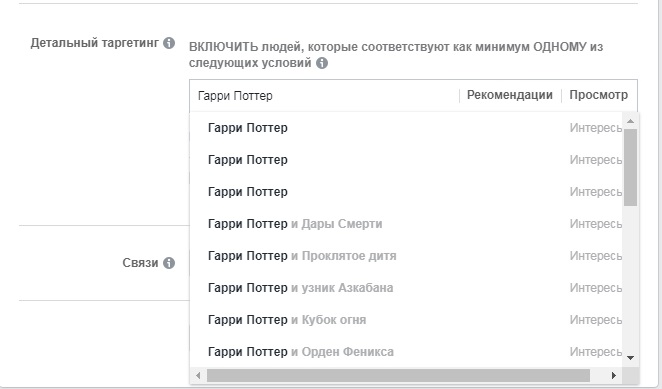Click the search field containing Гарри Поттер
This screenshot has height=389, width=662.
[324, 96]
